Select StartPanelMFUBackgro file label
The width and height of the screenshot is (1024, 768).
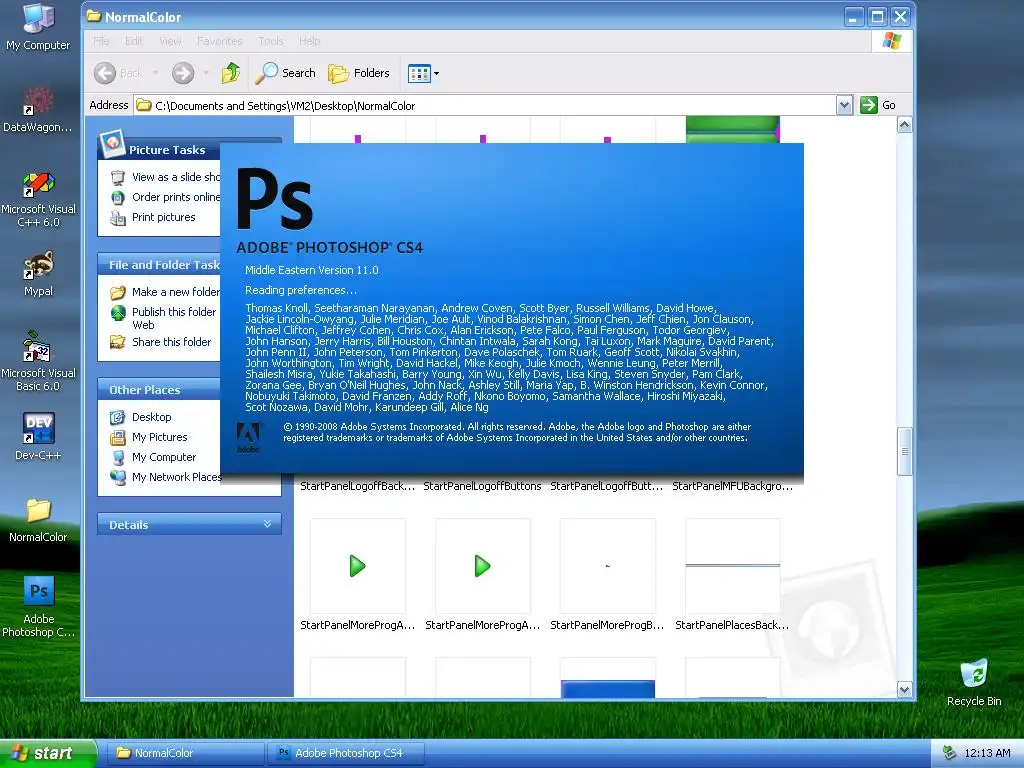733,486
